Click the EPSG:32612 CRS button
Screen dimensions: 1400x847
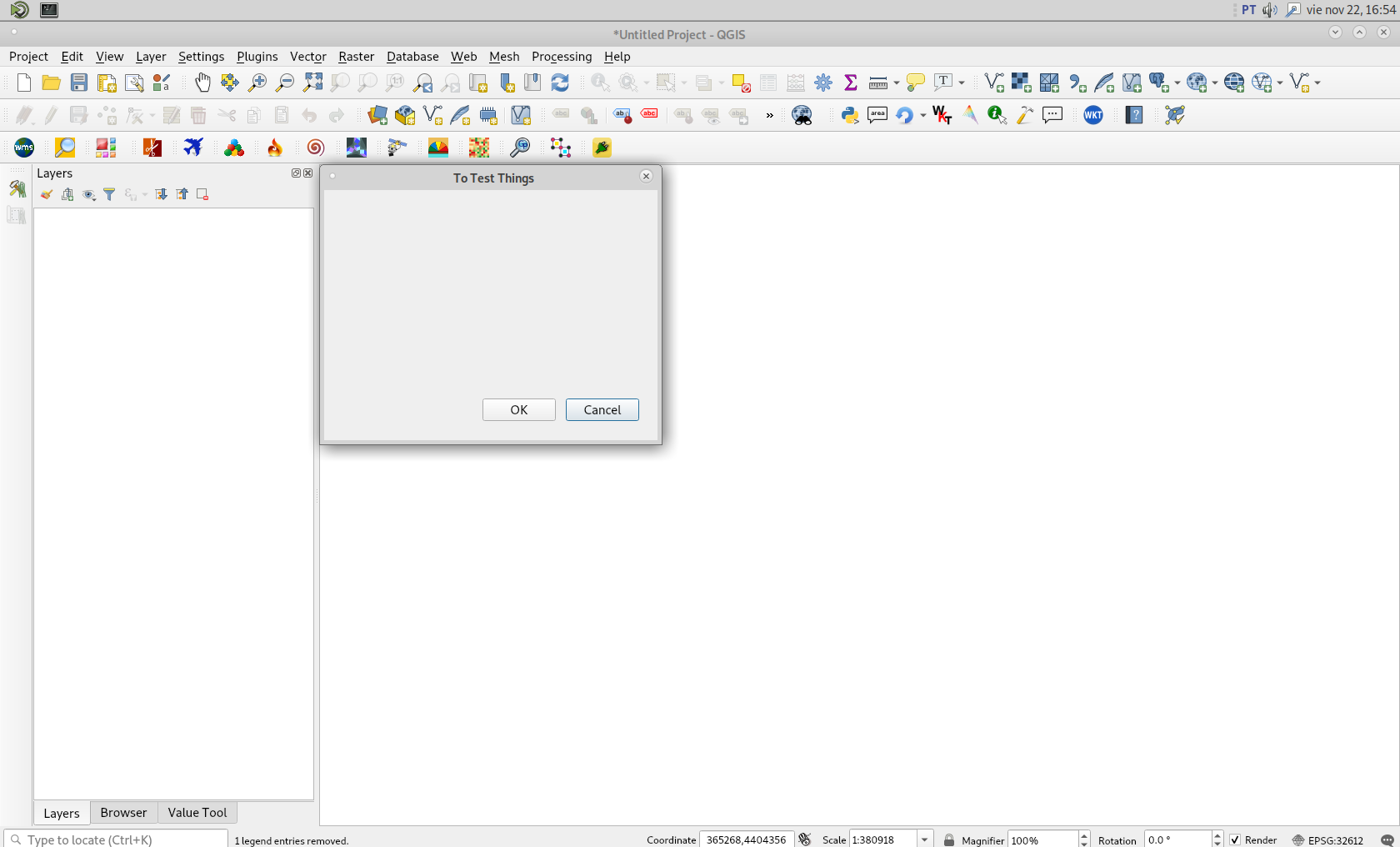1327,839
